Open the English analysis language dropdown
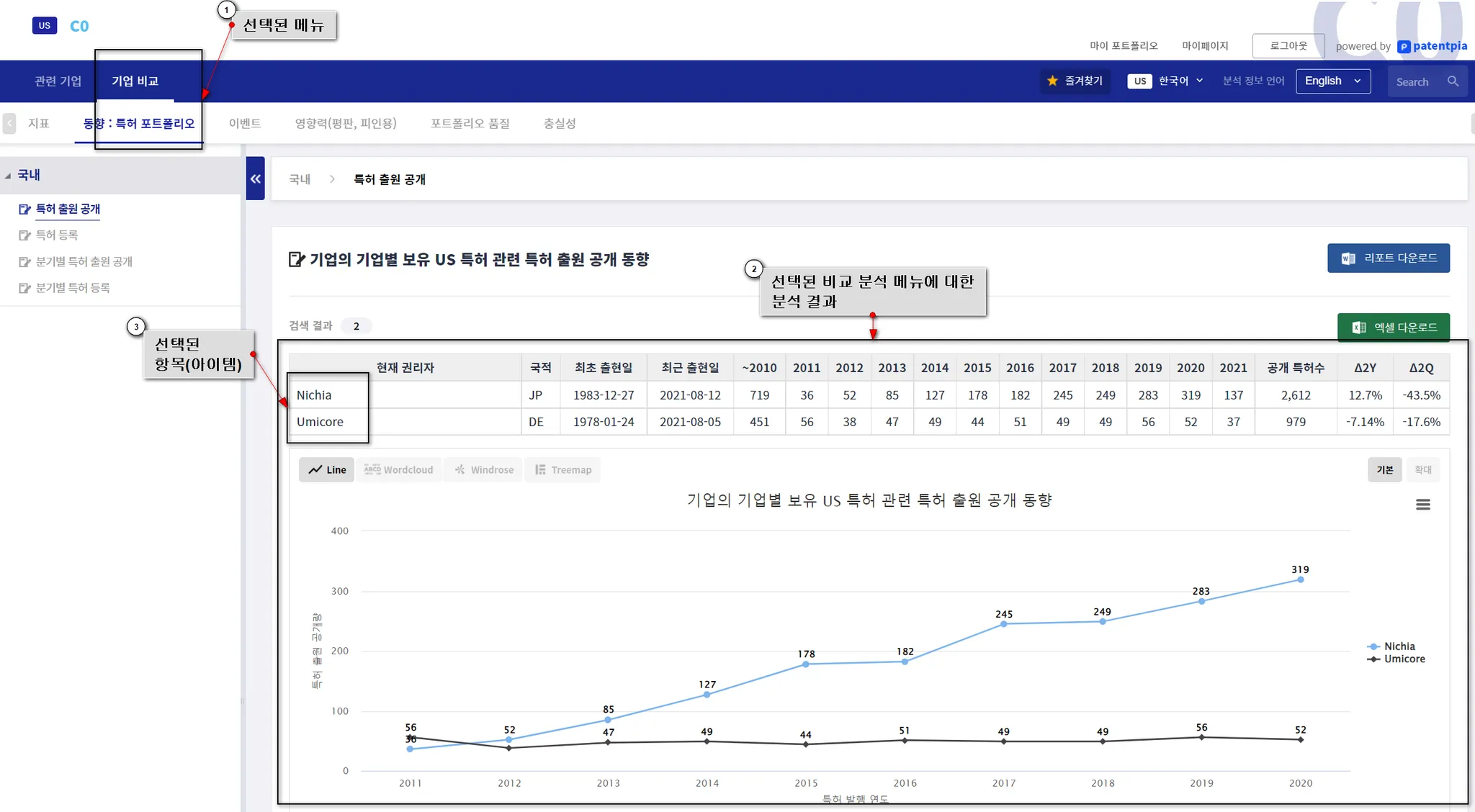This screenshot has height=812, width=1475. (1332, 81)
